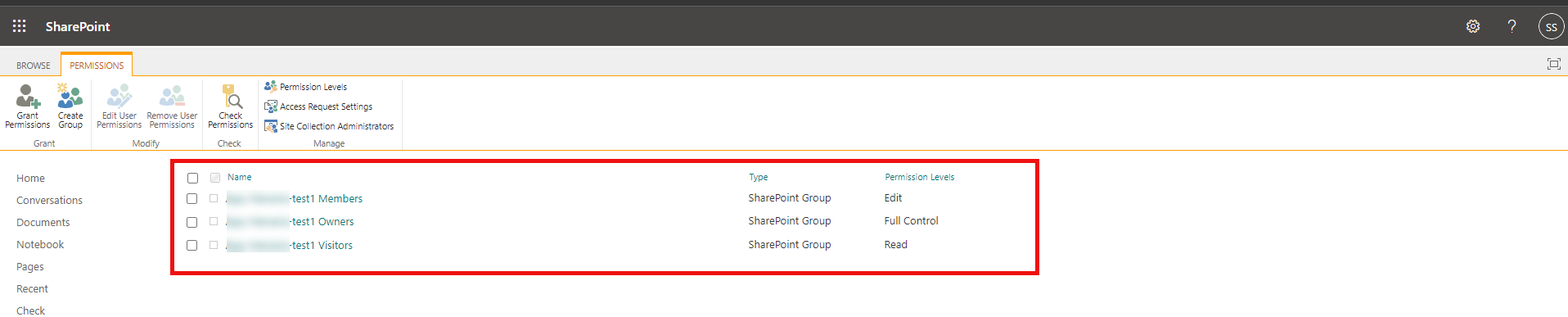Open Permission Levels in Manage group

(305, 87)
